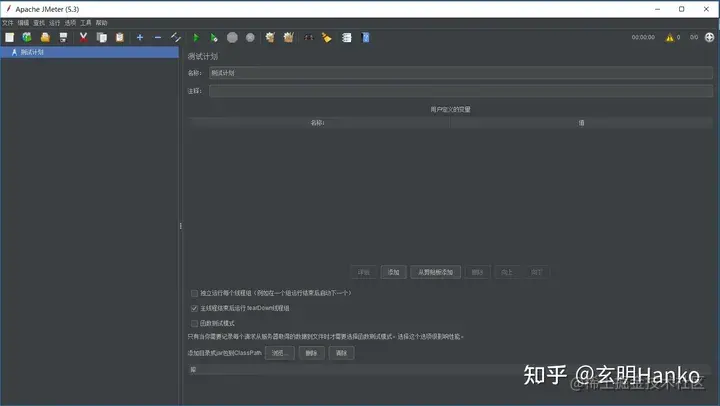Enable 函数测试模式 checkbox
The width and height of the screenshot is (720, 406).
(194, 323)
